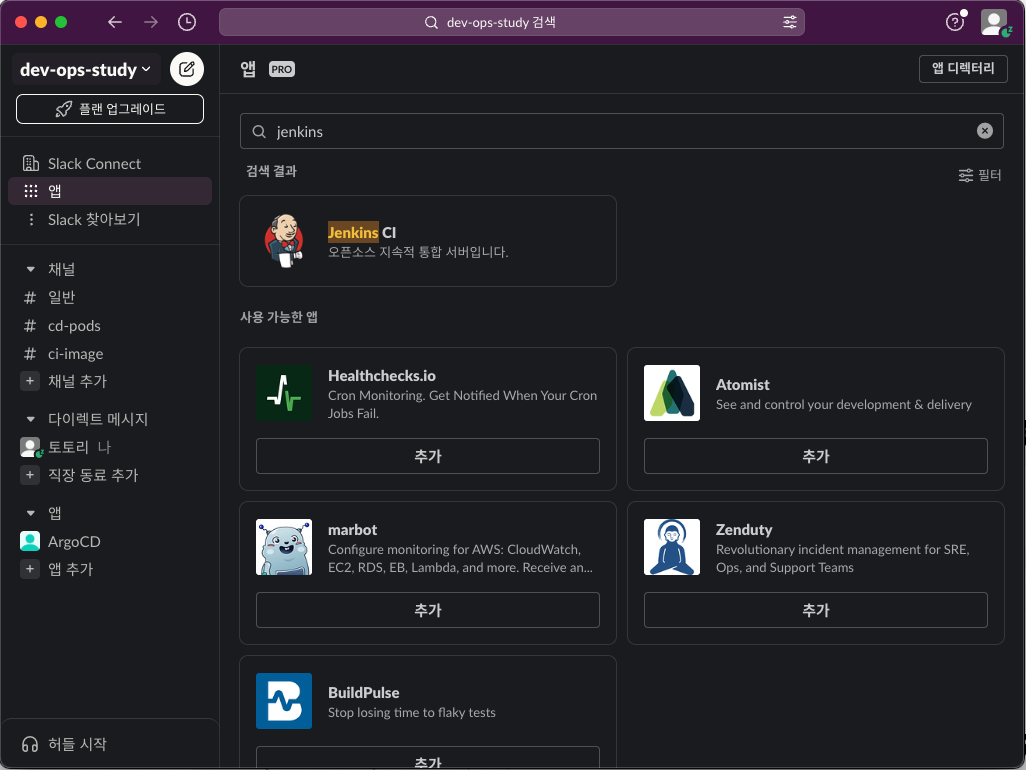
Task: Click 사용 가능한 앱 heading text
Action: [x=279, y=317]
